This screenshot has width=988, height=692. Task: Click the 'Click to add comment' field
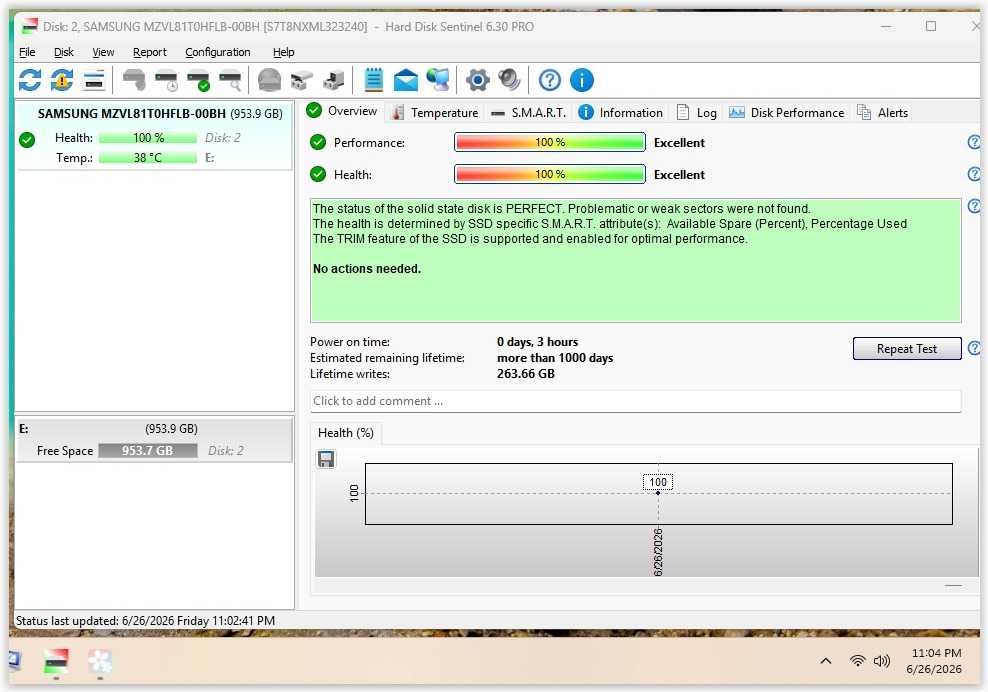[x=635, y=401]
